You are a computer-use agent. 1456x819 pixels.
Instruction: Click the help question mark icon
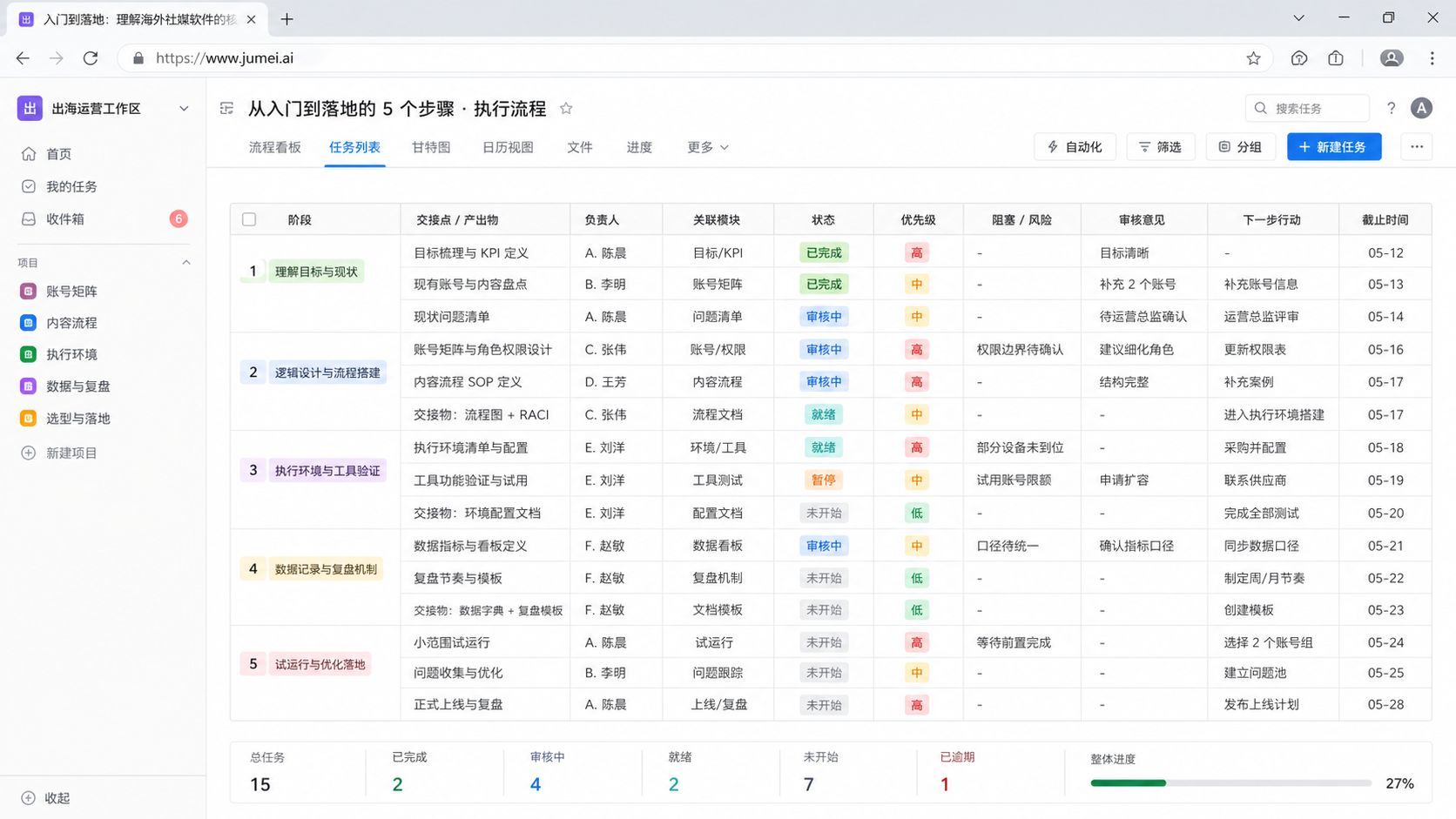[x=1391, y=108]
